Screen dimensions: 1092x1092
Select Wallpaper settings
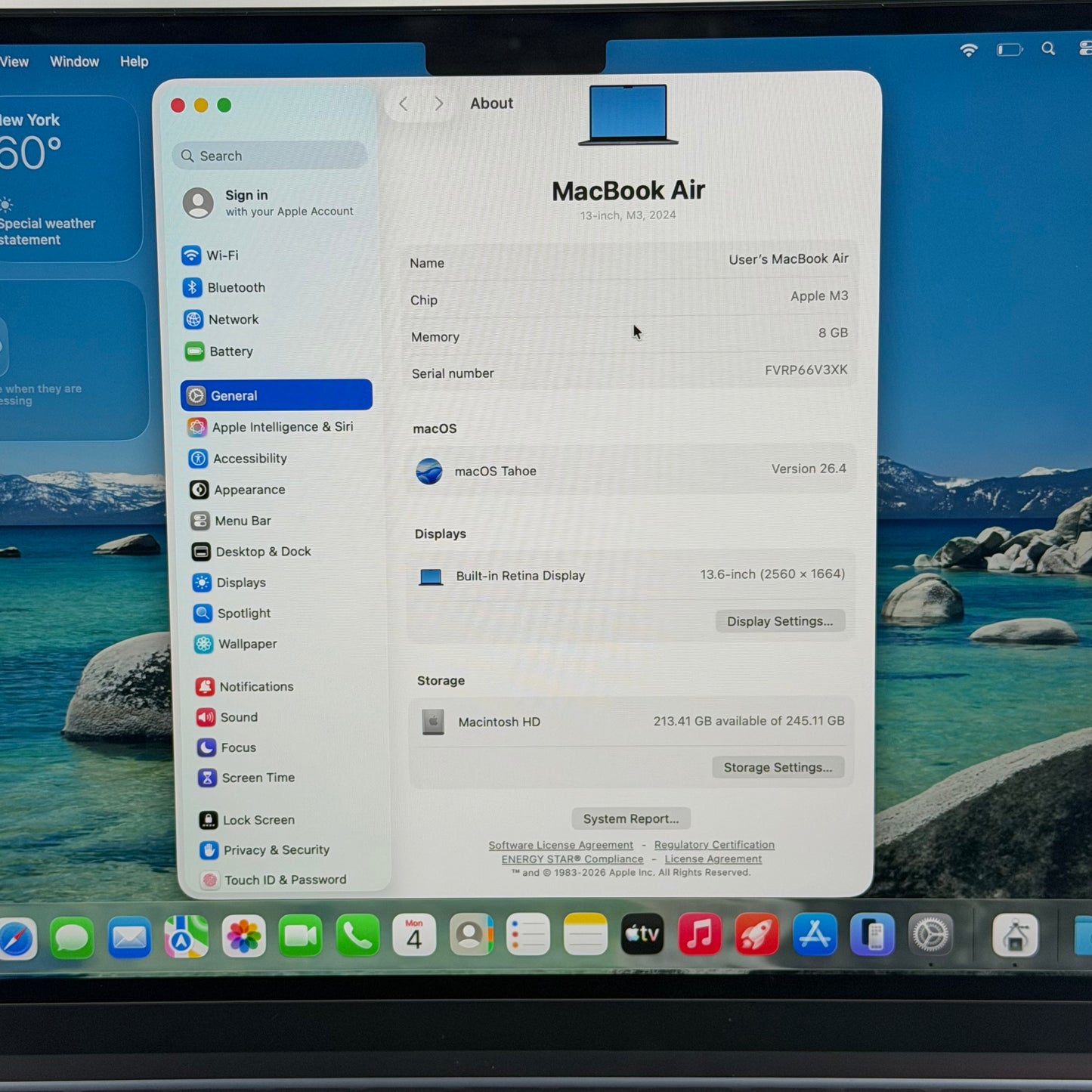point(236,644)
